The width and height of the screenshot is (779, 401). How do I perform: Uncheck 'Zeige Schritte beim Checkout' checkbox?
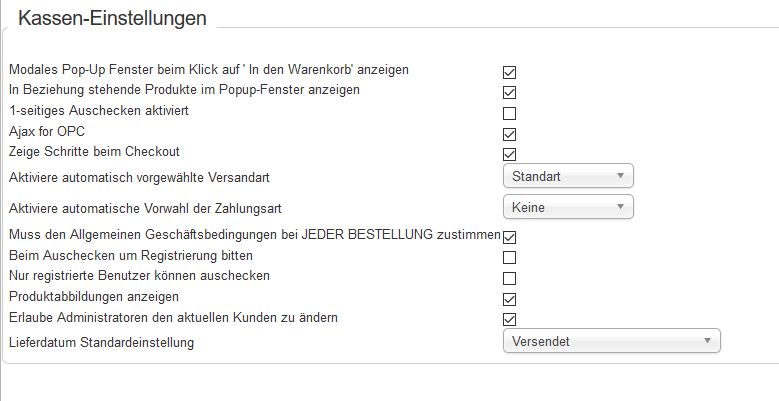(x=509, y=155)
